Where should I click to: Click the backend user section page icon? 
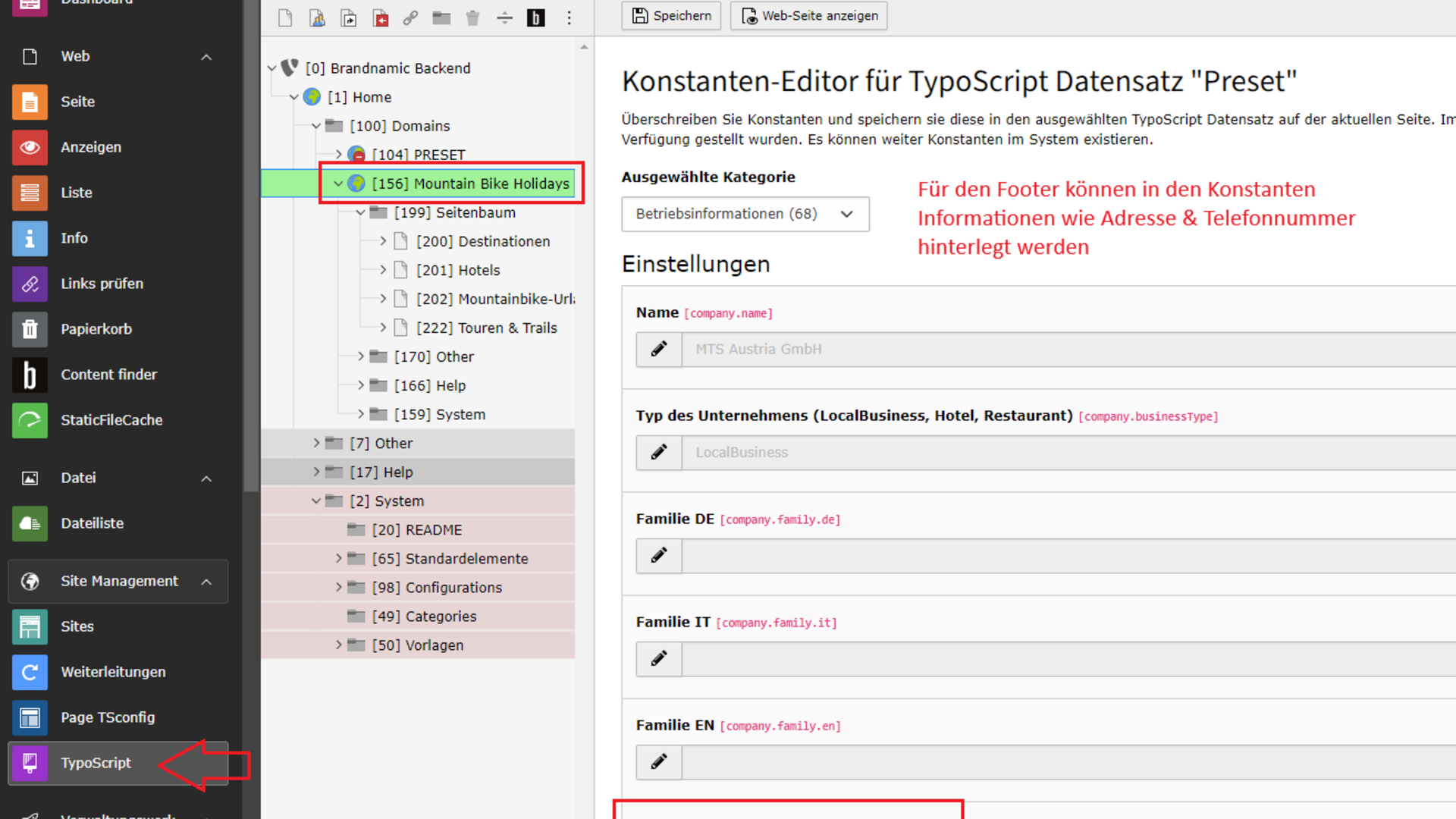[317, 18]
